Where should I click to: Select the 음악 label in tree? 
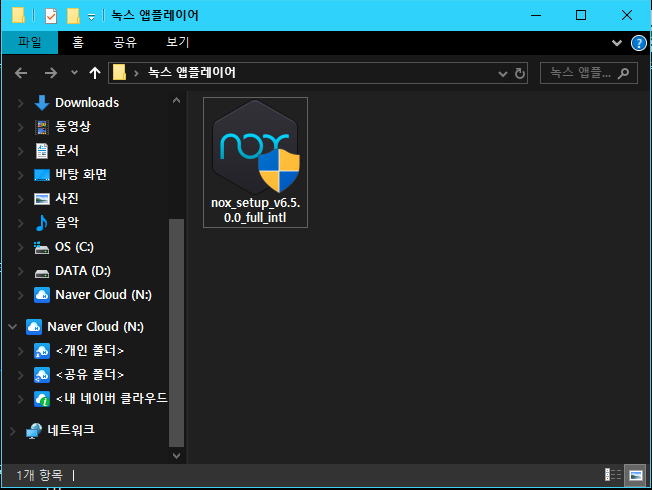pyautogui.click(x=67, y=223)
